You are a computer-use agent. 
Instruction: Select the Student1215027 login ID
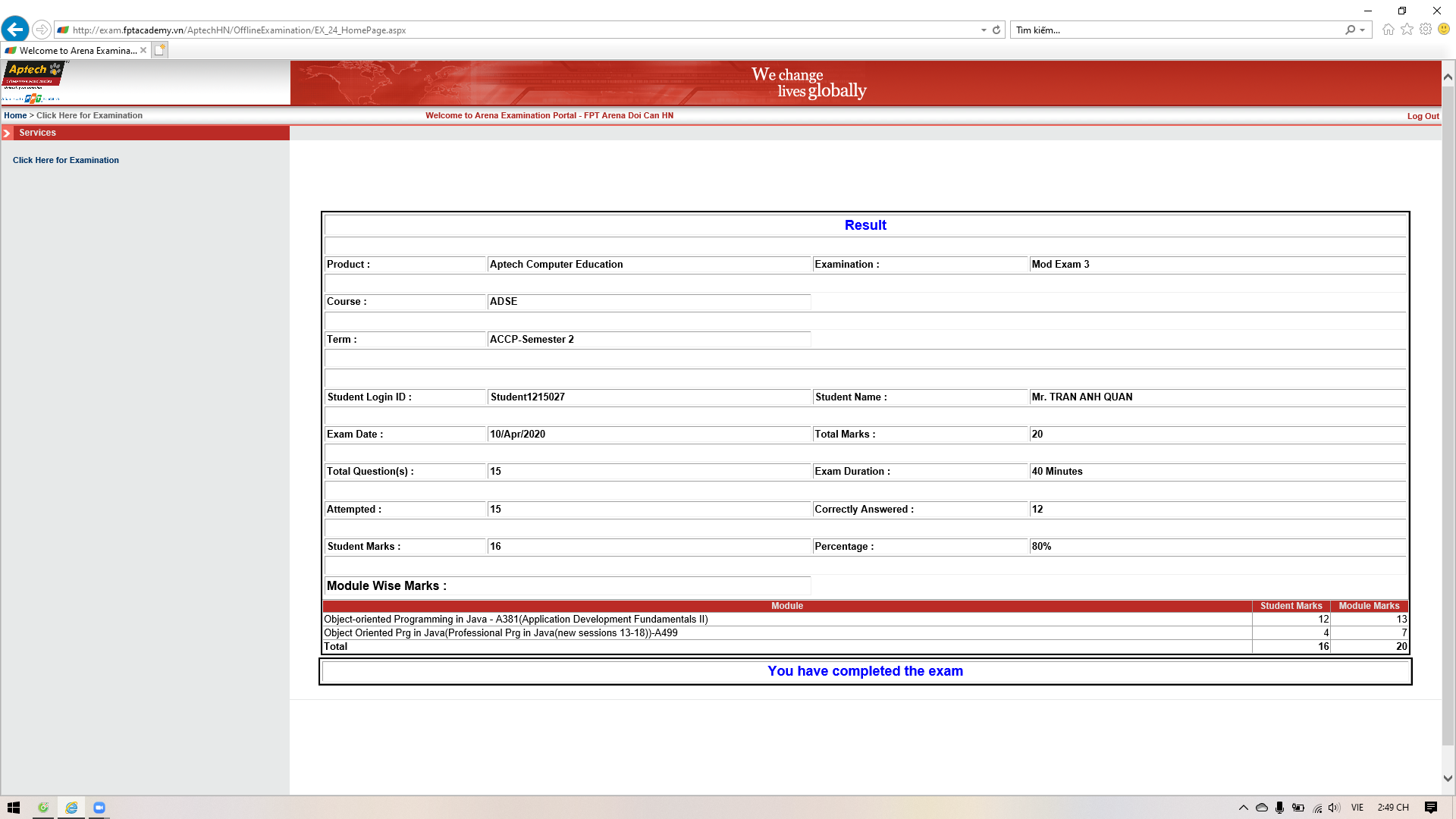tap(527, 397)
